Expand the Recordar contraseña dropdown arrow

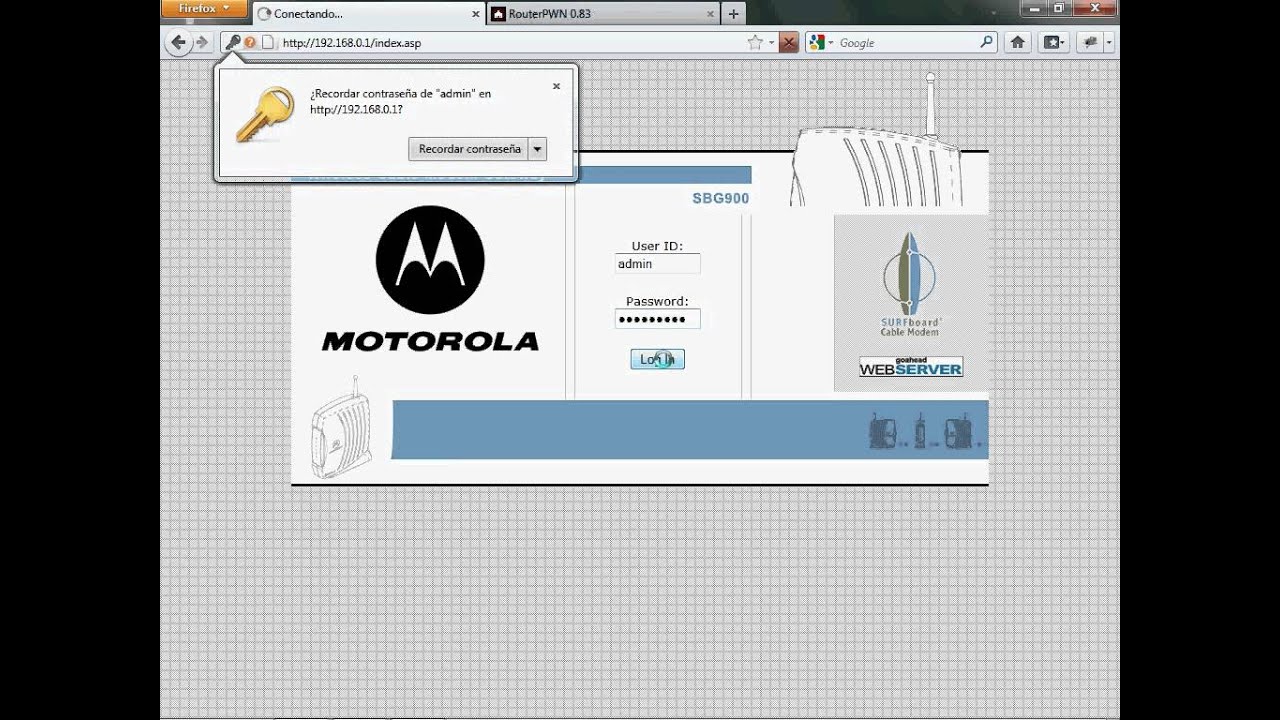pyautogui.click(x=537, y=149)
